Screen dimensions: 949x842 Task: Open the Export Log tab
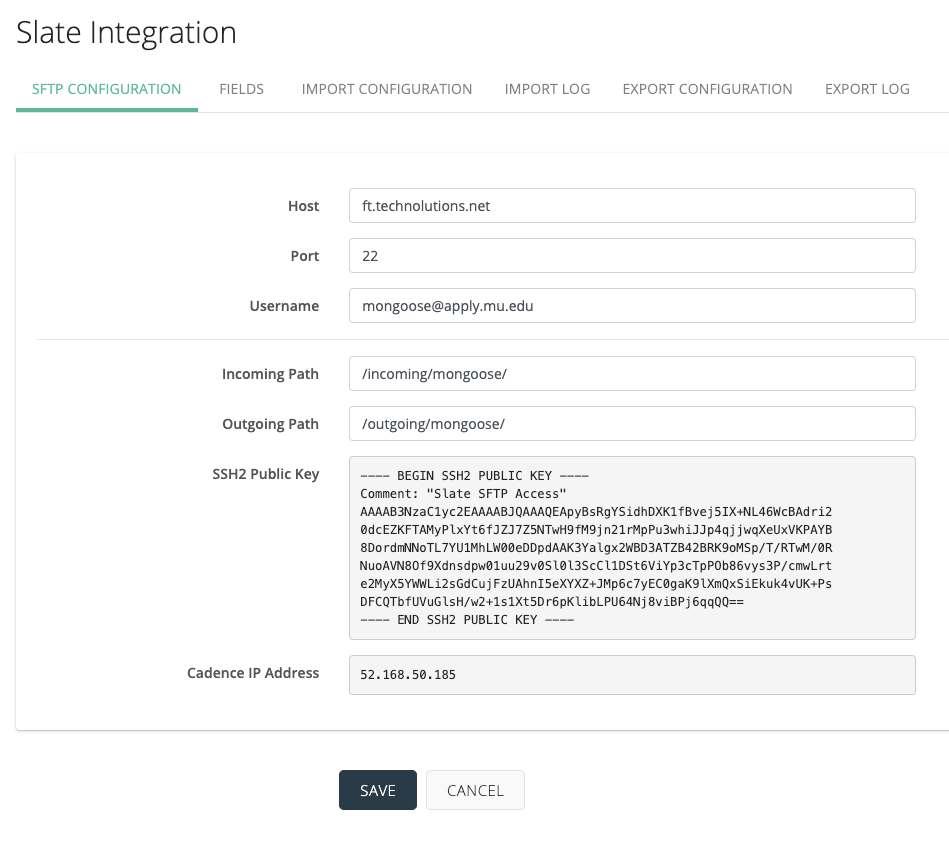[867, 89]
